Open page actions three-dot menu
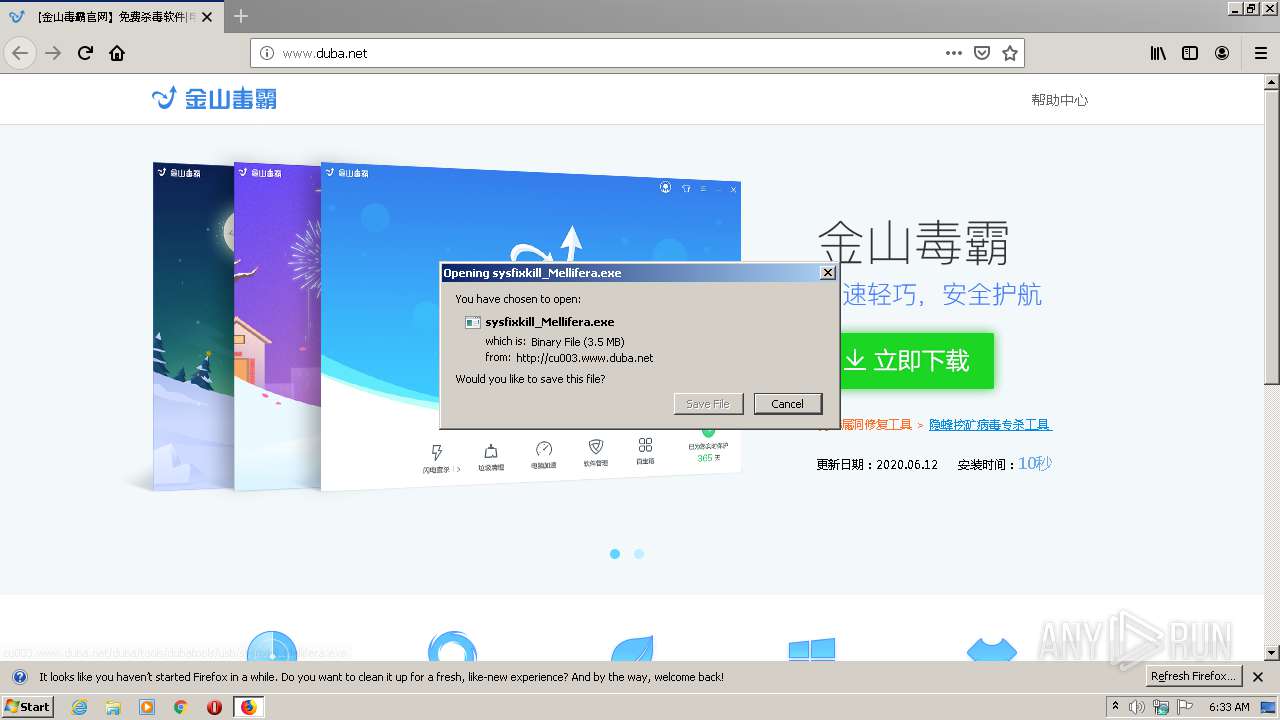The width and height of the screenshot is (1280, 720). [954, 53]
